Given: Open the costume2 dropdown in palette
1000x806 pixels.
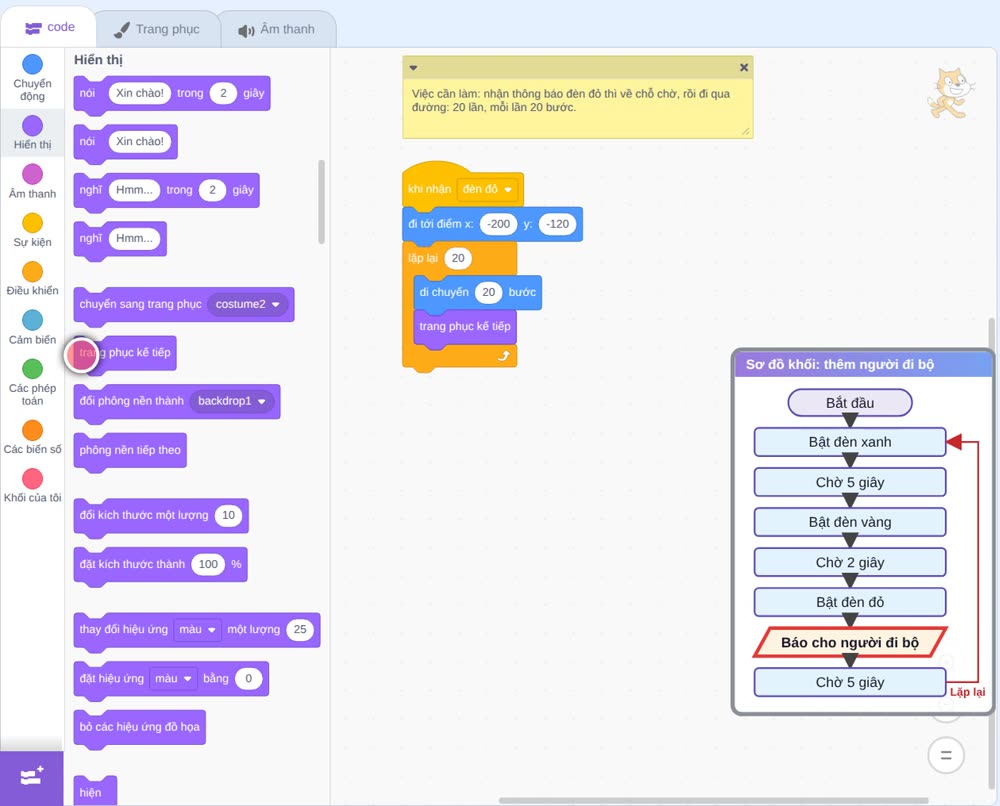Looking at the screenshot, I should tap(247, 304).
